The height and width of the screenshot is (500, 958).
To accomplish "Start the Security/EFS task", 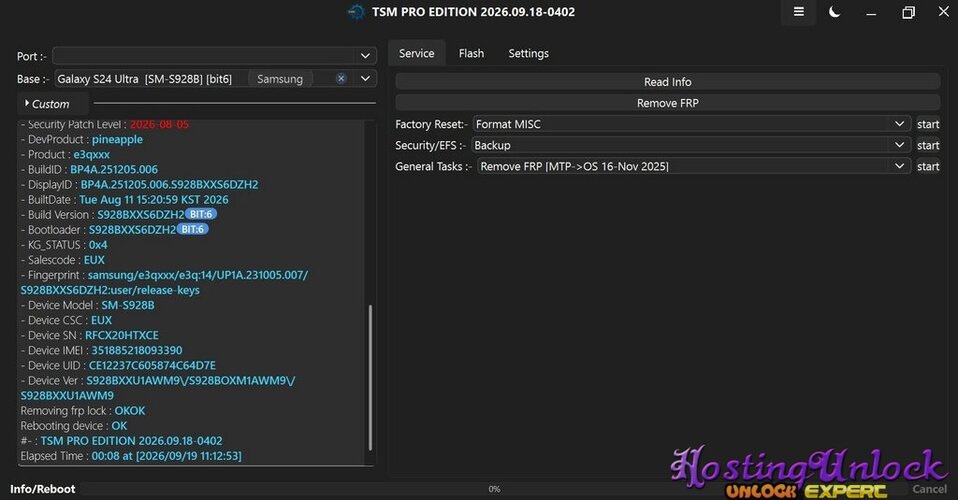I will coord(927,145).
